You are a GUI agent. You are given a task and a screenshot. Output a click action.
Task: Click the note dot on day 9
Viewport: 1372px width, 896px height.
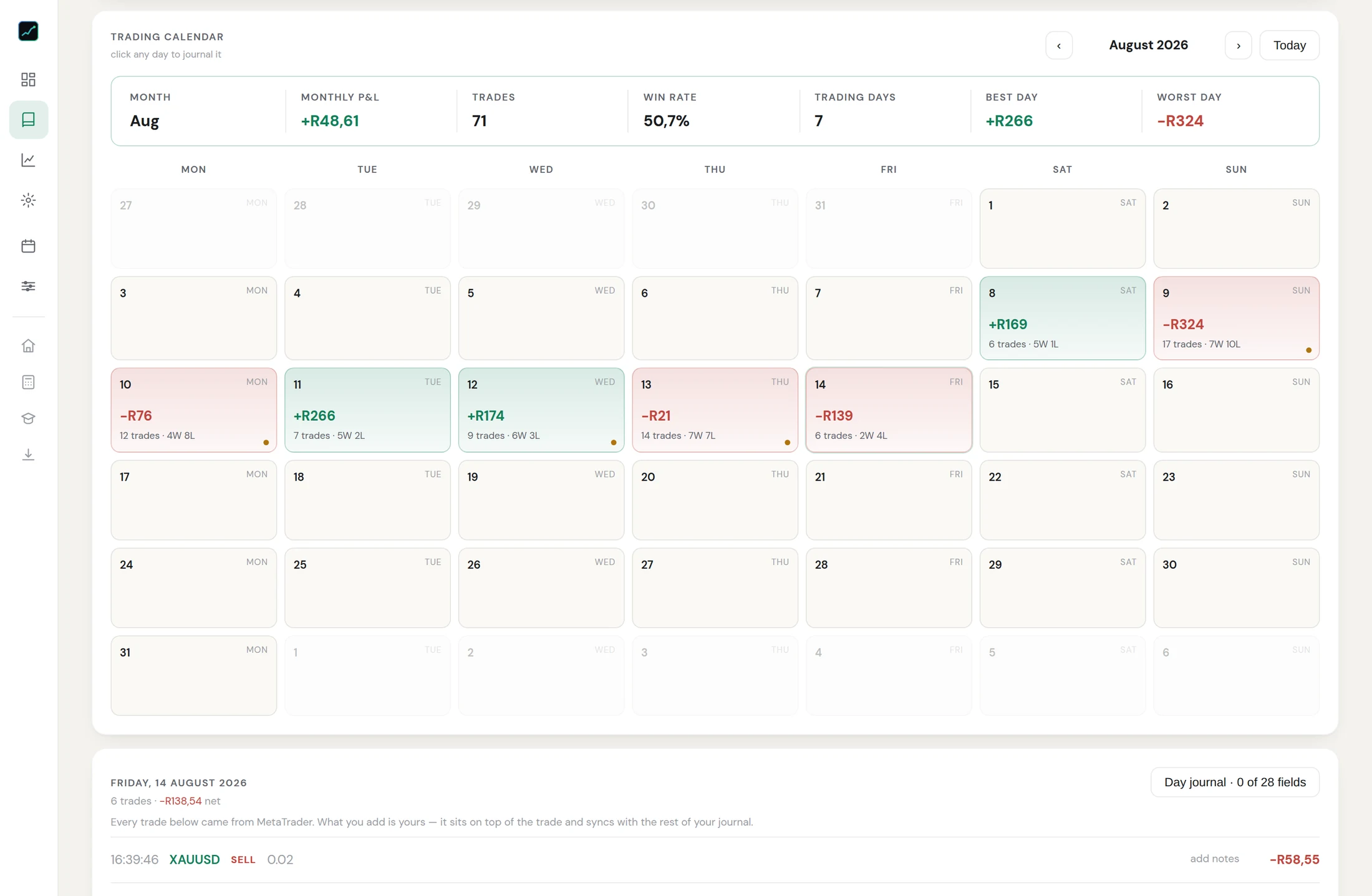click(x=1308, y=350)
